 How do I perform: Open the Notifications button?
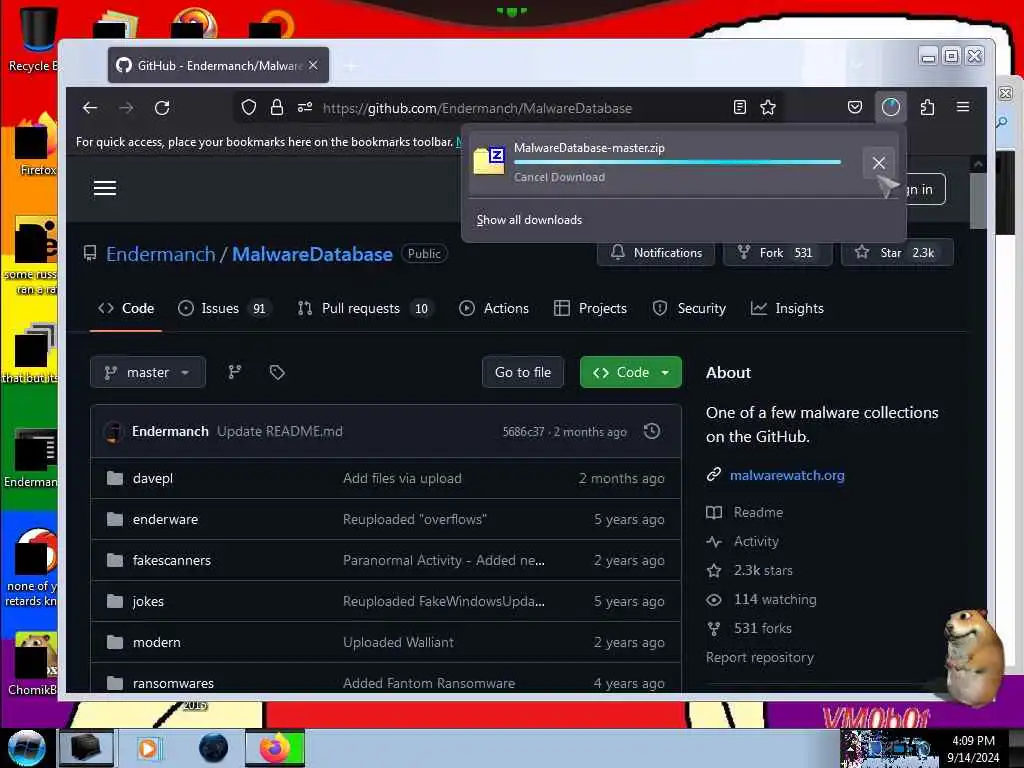point(656,253)
